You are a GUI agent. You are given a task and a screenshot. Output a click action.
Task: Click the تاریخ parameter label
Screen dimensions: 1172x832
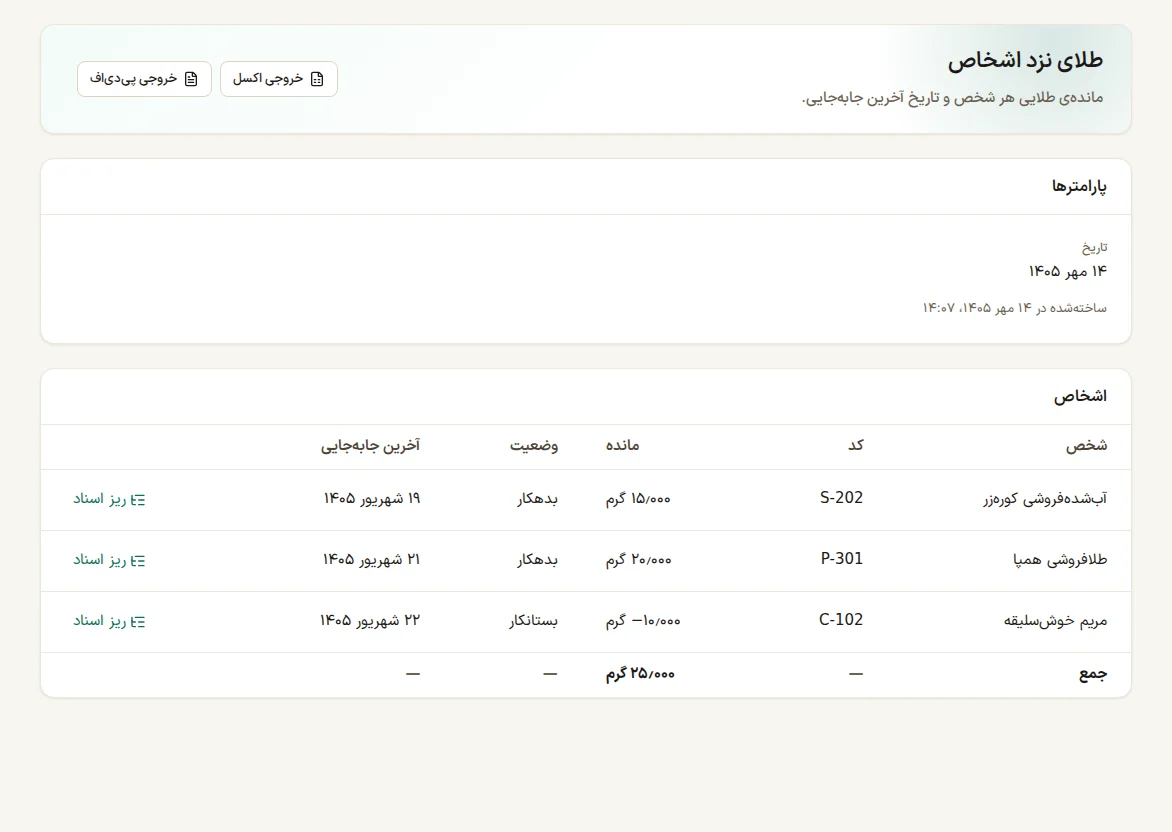(x=1094, y=247)
